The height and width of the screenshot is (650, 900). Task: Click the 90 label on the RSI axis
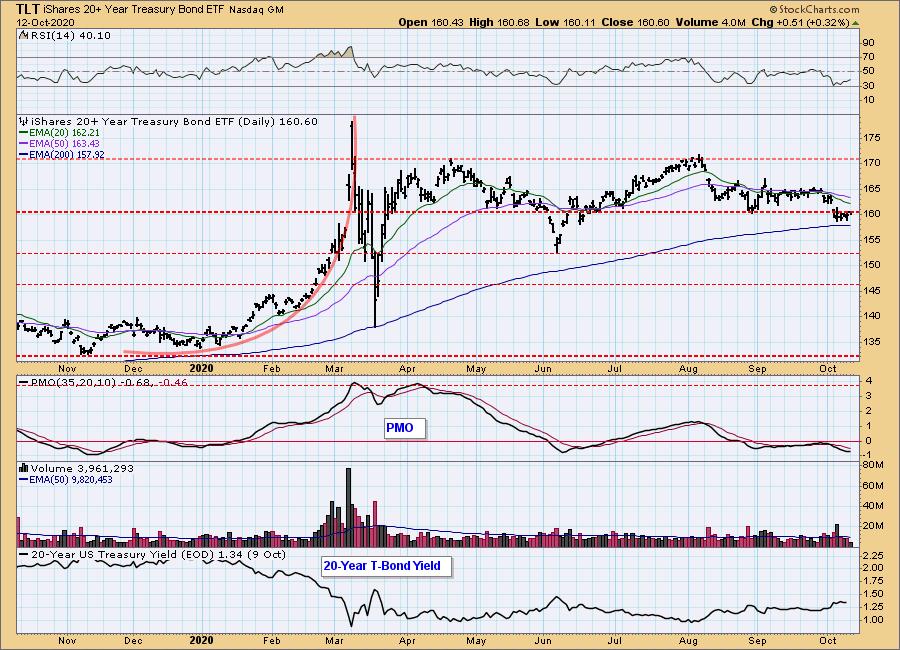[868, 43]
